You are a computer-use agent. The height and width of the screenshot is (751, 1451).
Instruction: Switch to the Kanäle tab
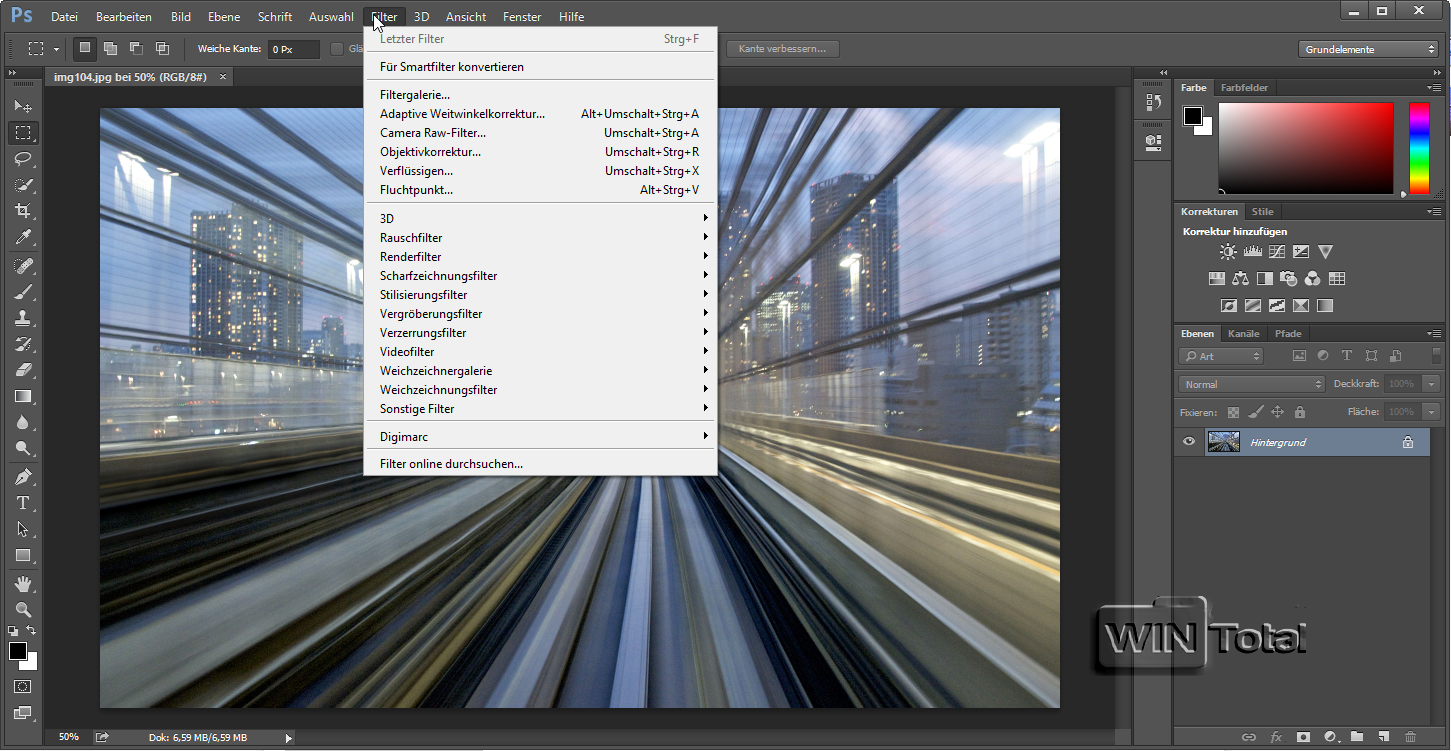coord(1243,334)
